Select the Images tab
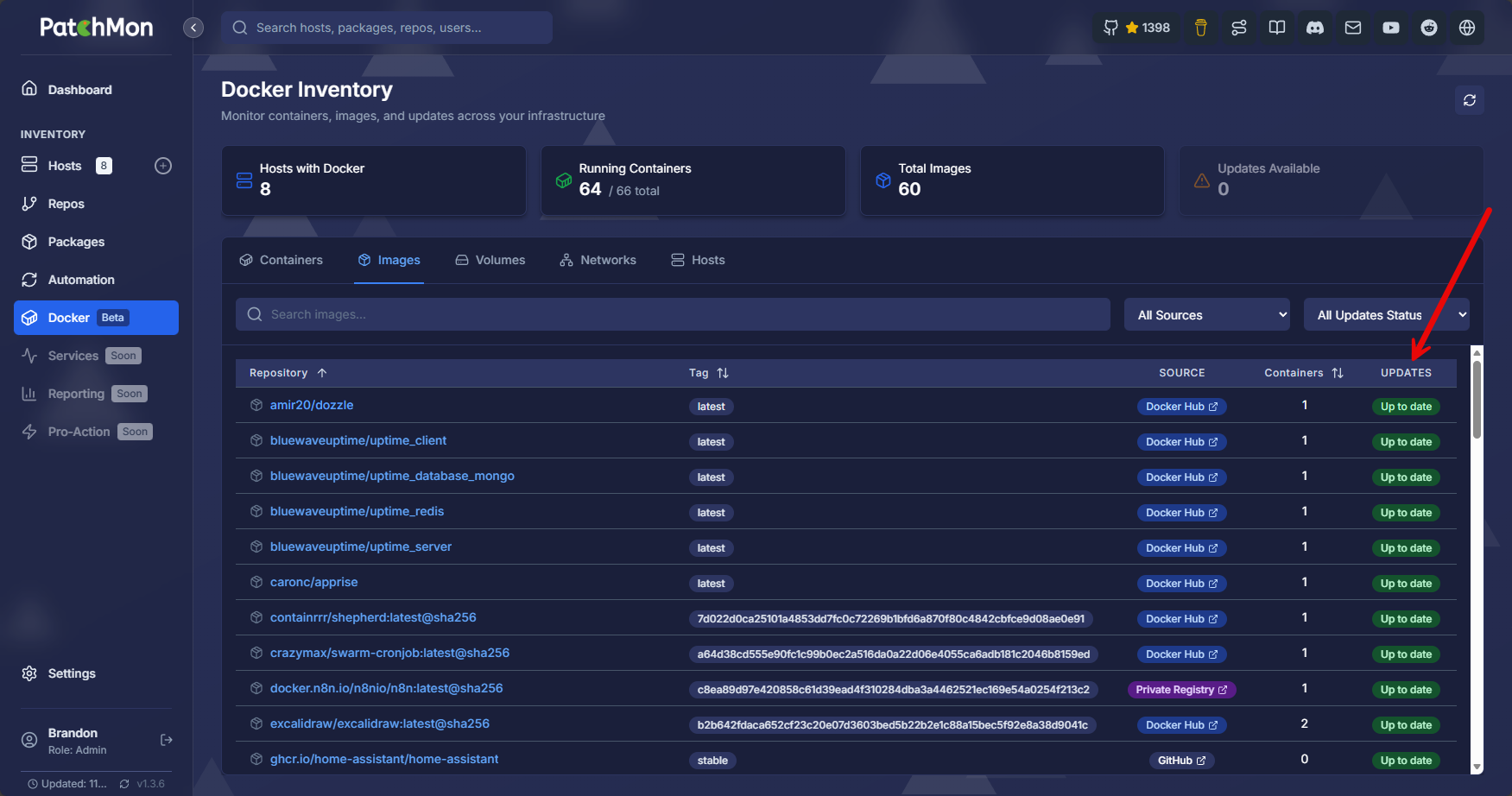The width and height of the screenshot is (1512, 796). tap(389, 260)
